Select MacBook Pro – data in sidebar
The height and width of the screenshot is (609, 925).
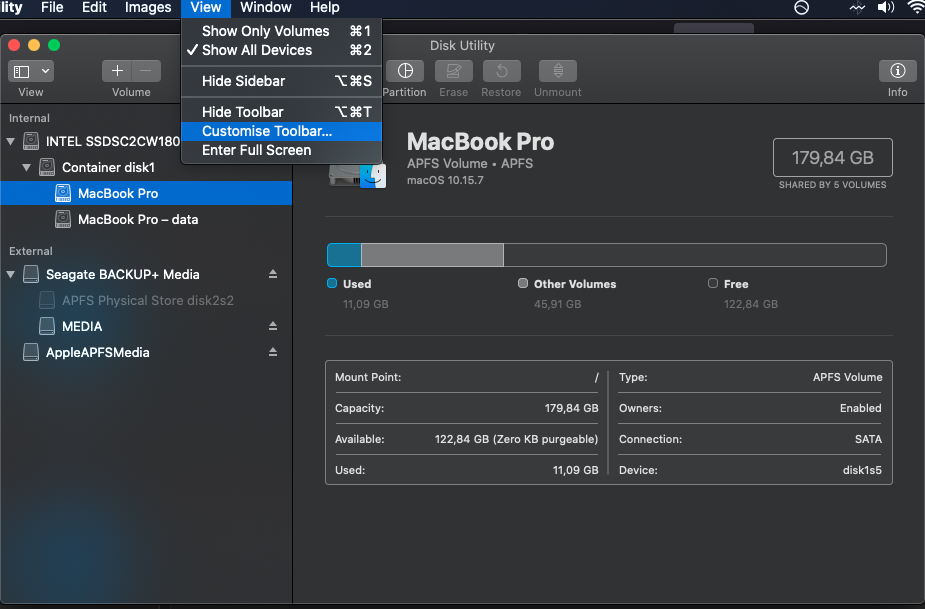[x=146, y=219]
